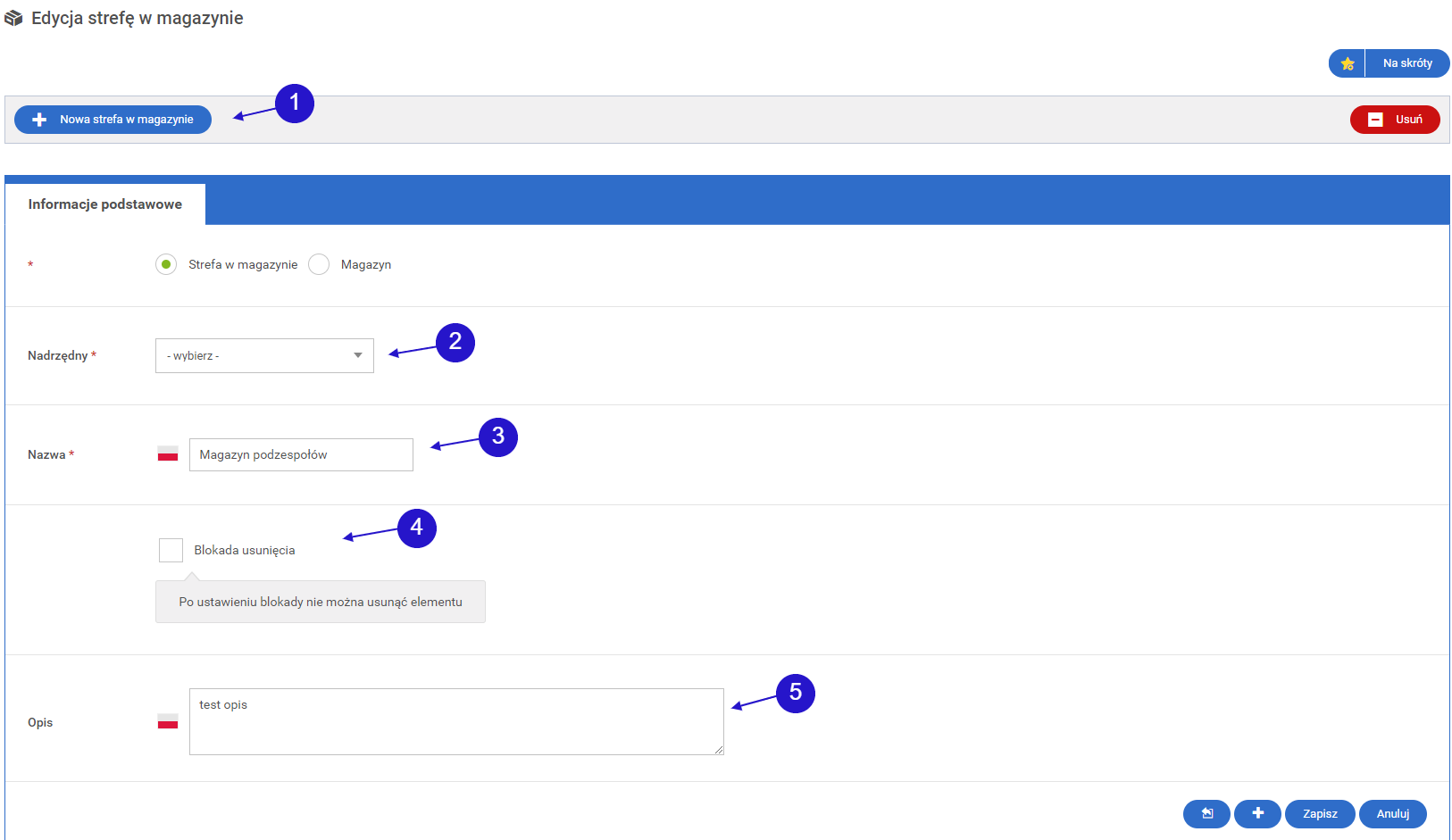The image size is (1452, 840).
Task: Add the page via the Na skróty button
Action: tap(1406, 63)
